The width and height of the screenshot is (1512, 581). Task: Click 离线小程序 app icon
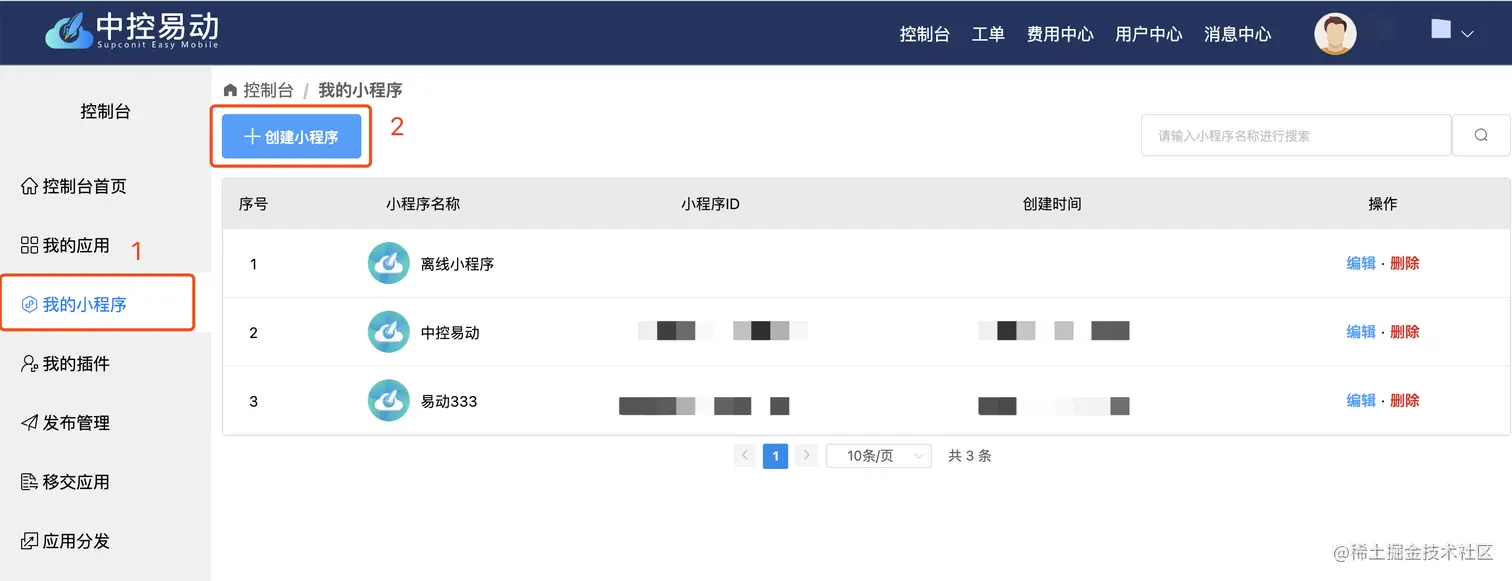pyautogui.click(x=388, y=264)
